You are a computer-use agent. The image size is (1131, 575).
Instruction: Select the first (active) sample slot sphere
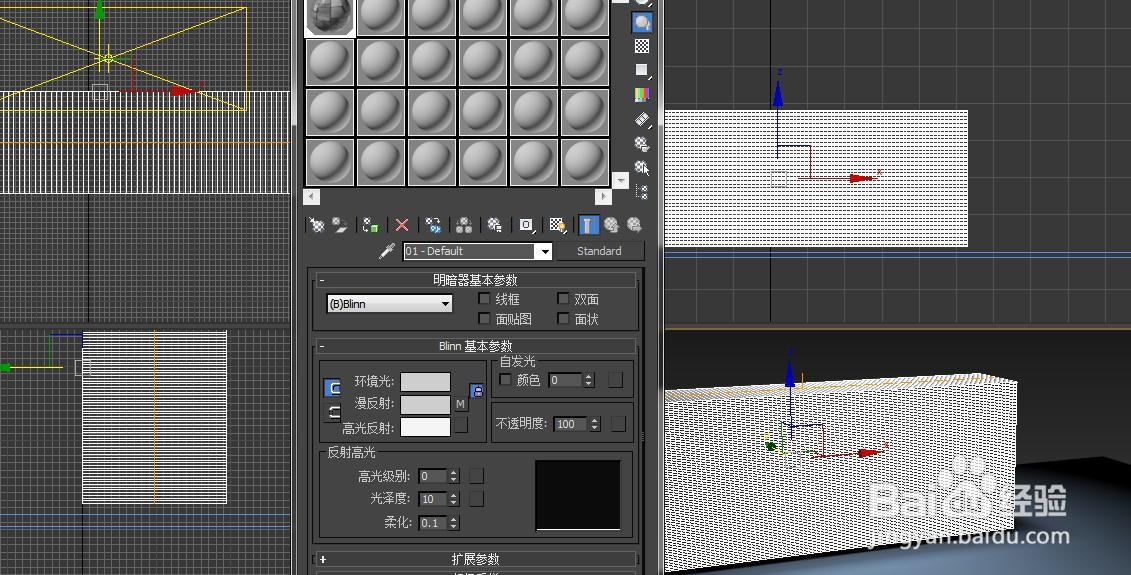330,16
